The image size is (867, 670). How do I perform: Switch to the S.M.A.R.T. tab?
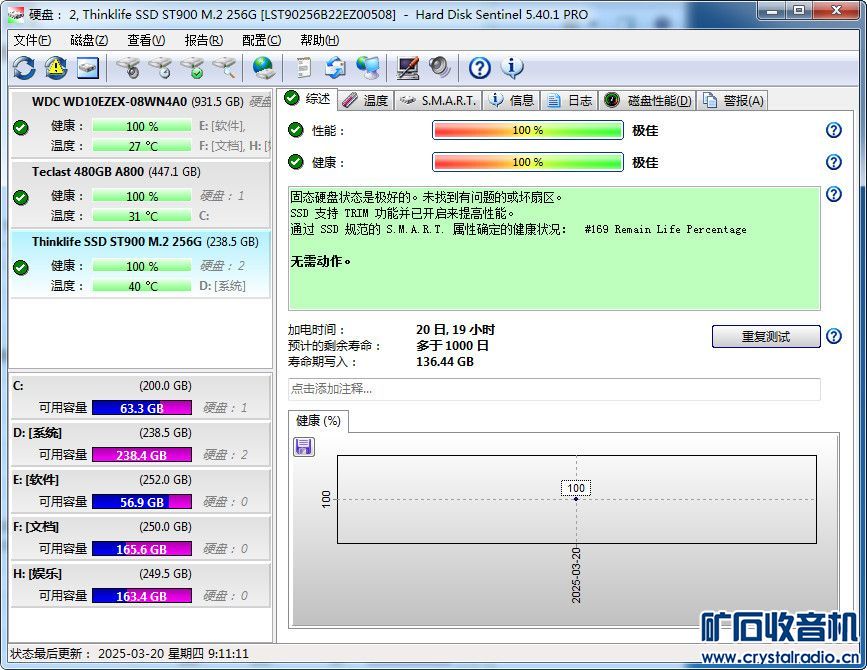[x=438, y=101]
